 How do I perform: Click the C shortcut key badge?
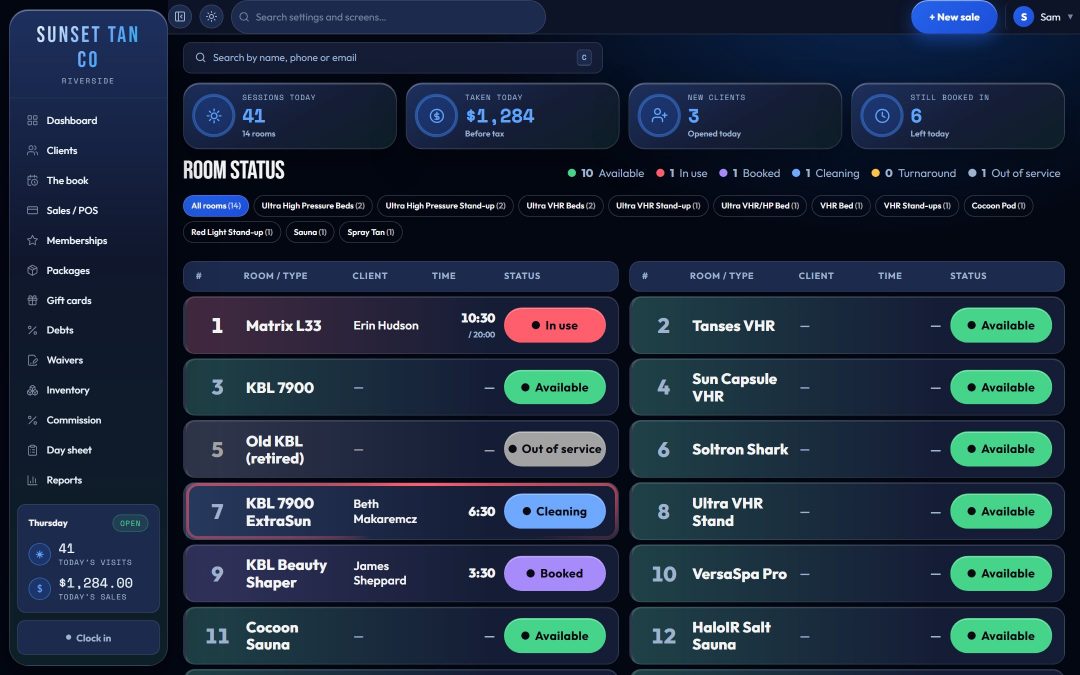(584, 58)
